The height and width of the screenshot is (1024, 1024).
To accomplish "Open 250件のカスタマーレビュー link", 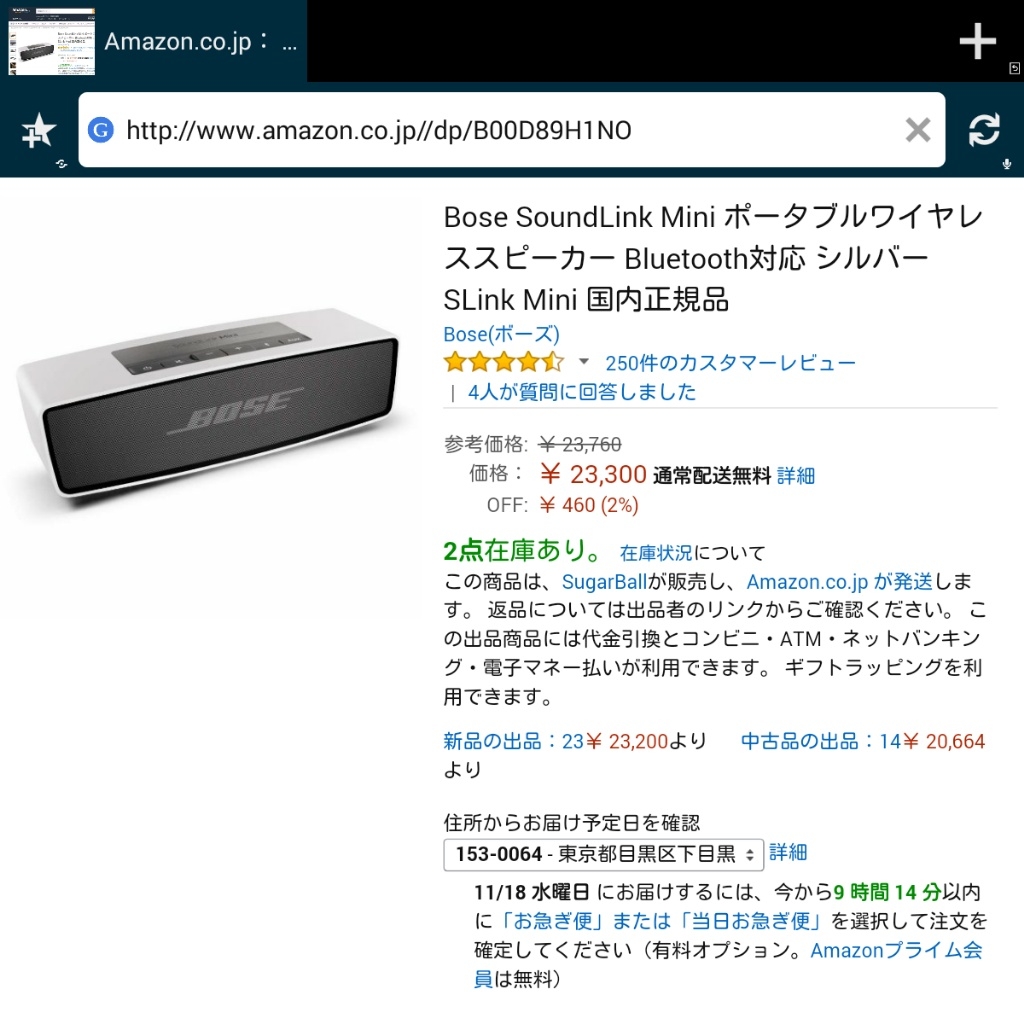I will pos(730,362).
